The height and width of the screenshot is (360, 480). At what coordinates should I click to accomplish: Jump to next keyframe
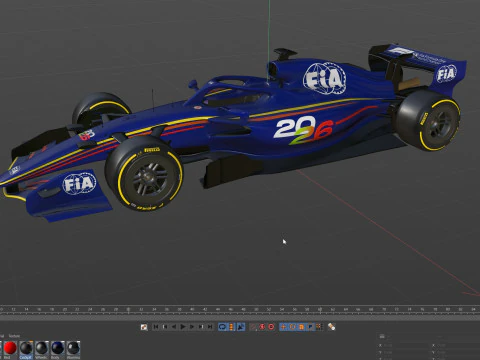pyautogui.click(x=201, y=327)
